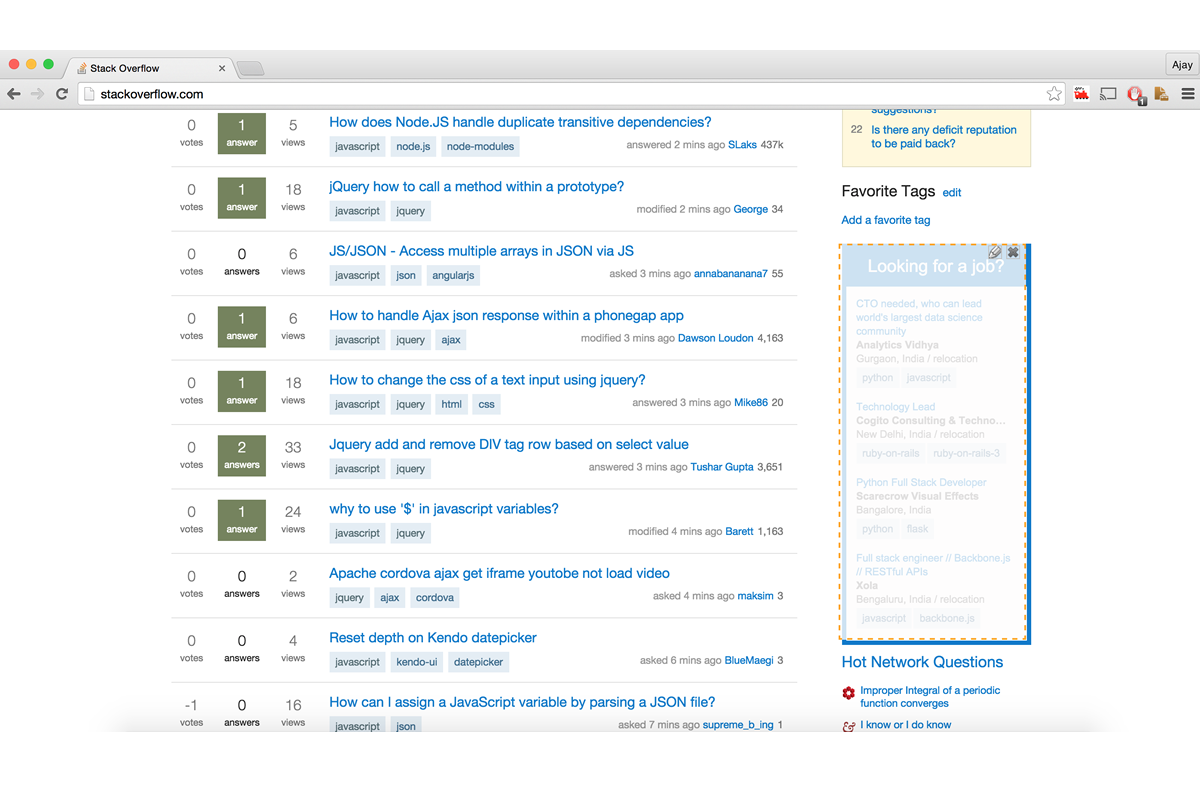The width and height of the screenshot is (1200, 800).
Task: Click the json tag on JS/JSON question
Action: (406, 275)
